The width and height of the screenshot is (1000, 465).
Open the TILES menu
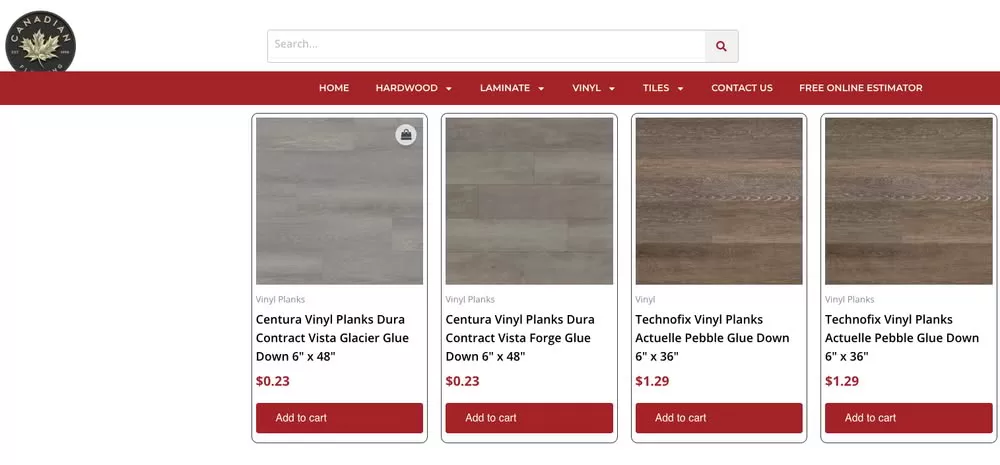click(656, 88)
